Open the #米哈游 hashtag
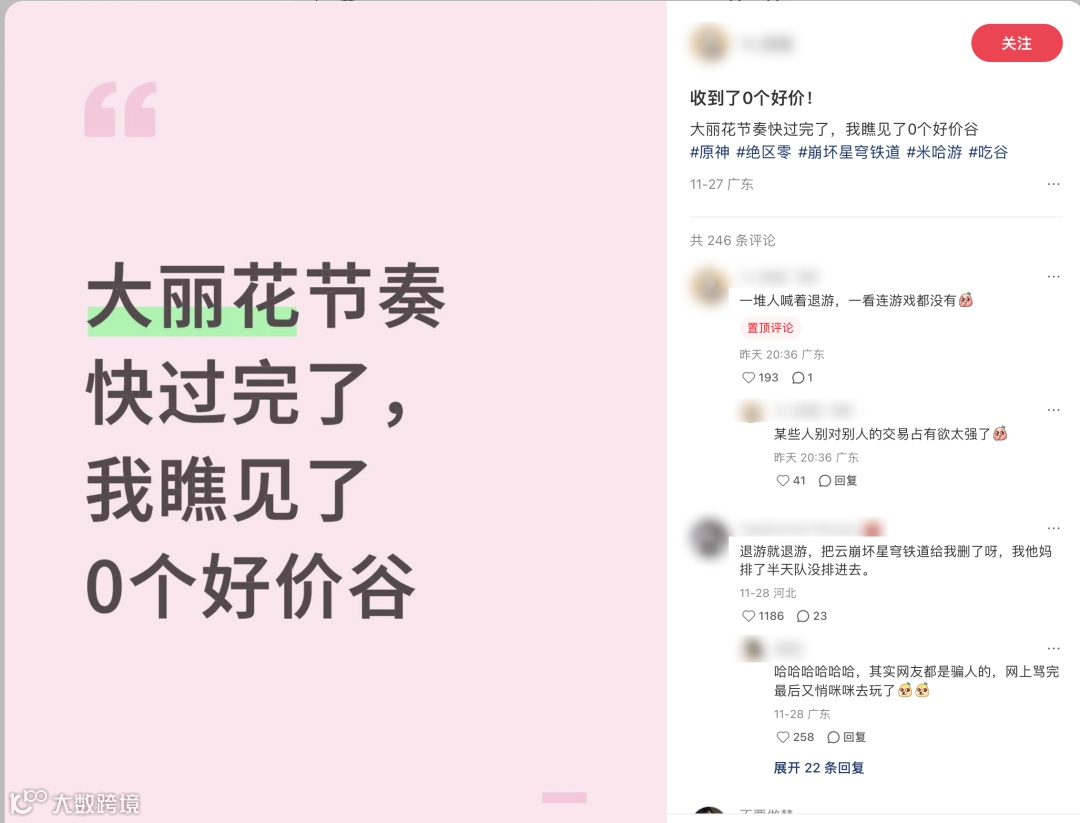This screenshot has height=823, width=1080. click(x=934, y=152)
